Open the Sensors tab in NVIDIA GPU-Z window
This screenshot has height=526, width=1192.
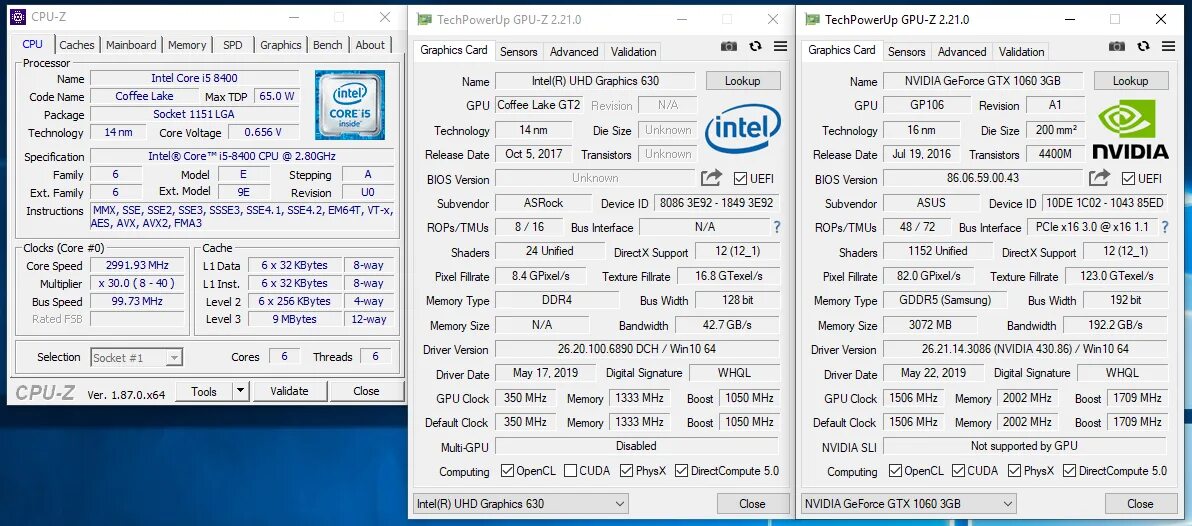906,52
